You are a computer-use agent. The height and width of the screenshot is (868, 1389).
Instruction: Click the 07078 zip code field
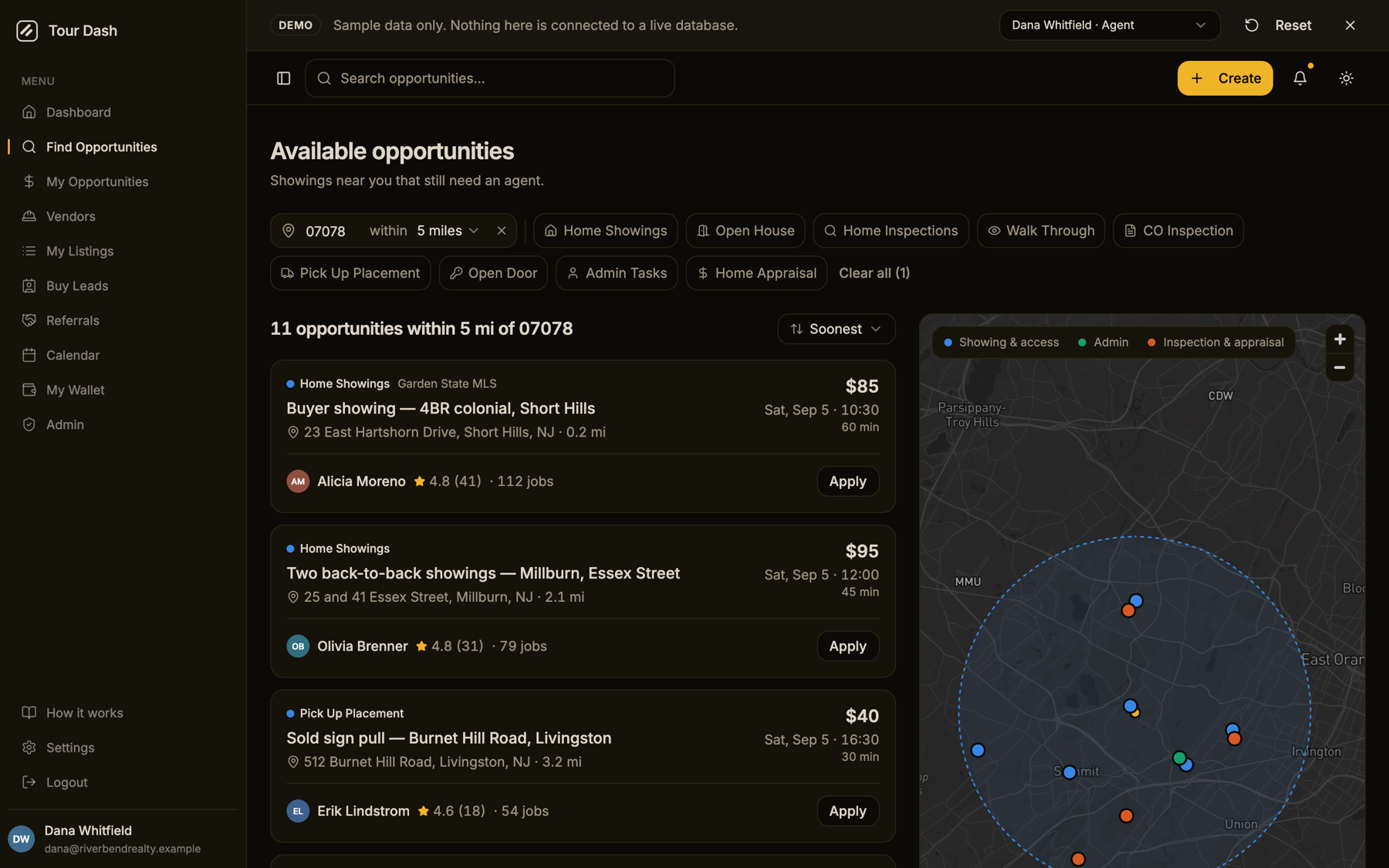point(326,231)
